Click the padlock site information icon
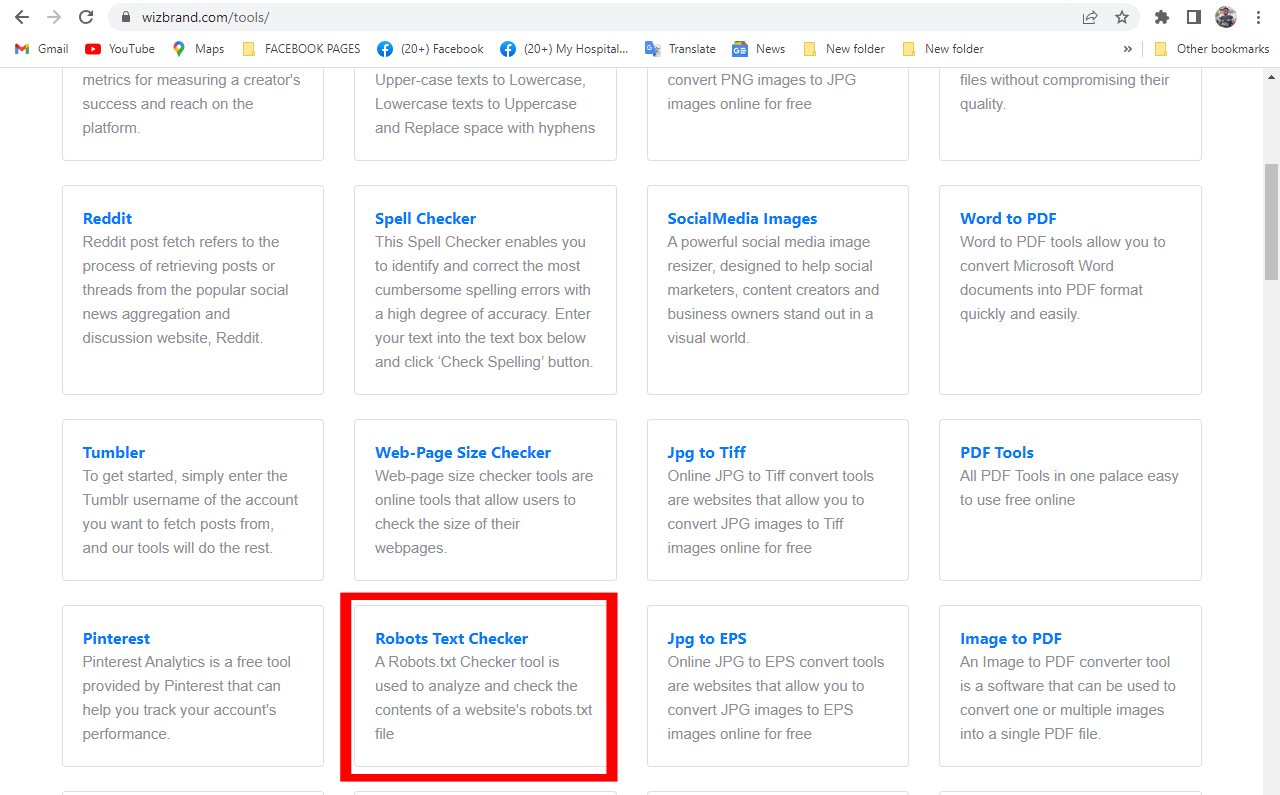The image size is (1280, 795). [126, 17]
